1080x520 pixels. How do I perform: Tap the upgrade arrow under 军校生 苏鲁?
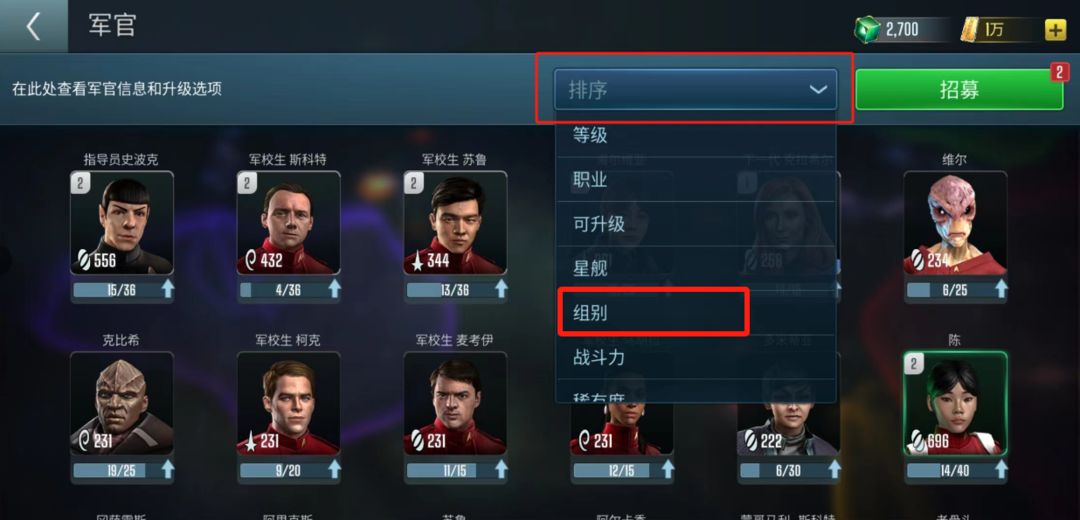click(x=501, y=289)
